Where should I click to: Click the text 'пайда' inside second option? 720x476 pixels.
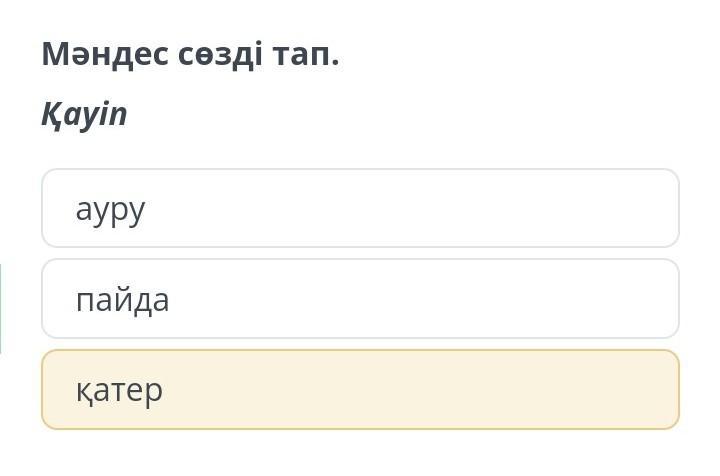click(x=122, y=299)
